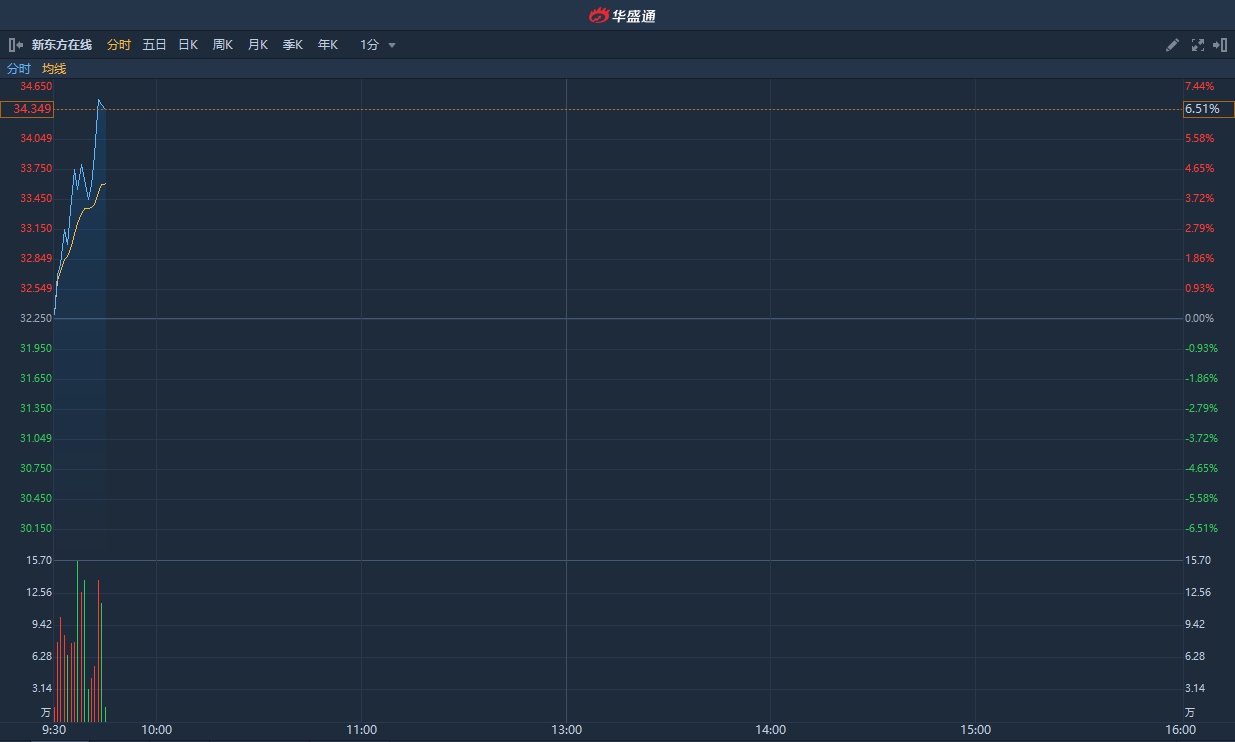Open the pencil drawing tool
The height and width of the screenshot is (742, 1235).
1173,45
